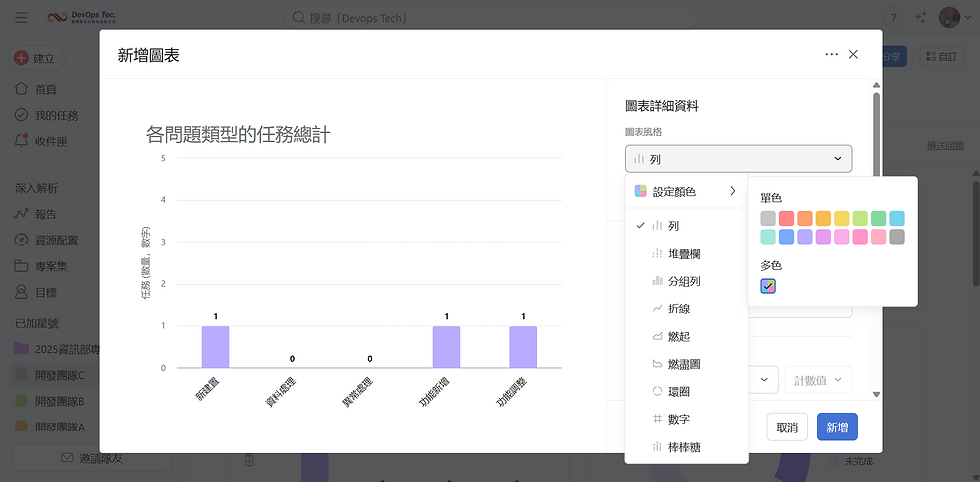The height and width of the screenshot is (482, 980).
Task: Pick the red single color swatch
Action: [x=786, y=218]
